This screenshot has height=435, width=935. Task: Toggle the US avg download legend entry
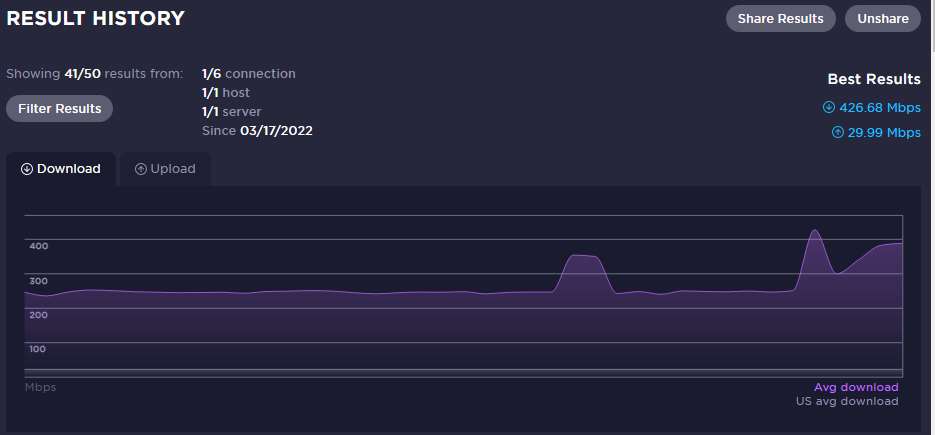[x=847, y=401]
